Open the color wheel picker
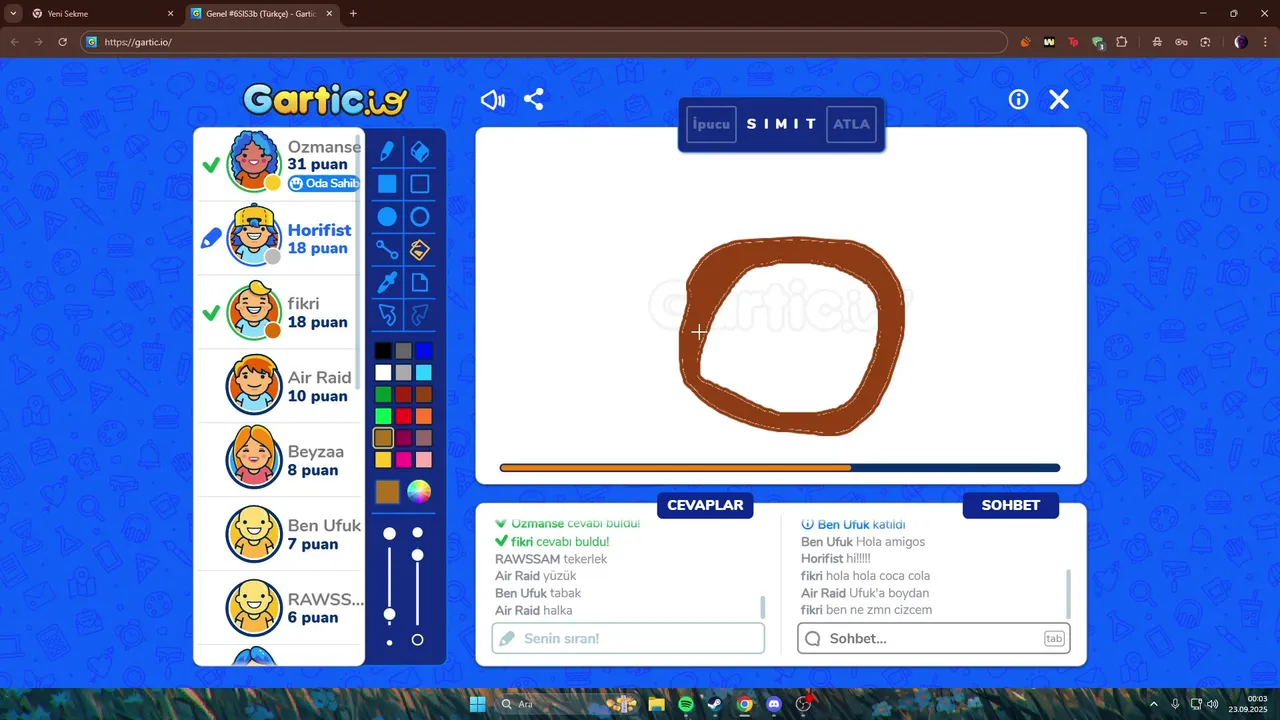1280x720 pixels. coord(419,492)
